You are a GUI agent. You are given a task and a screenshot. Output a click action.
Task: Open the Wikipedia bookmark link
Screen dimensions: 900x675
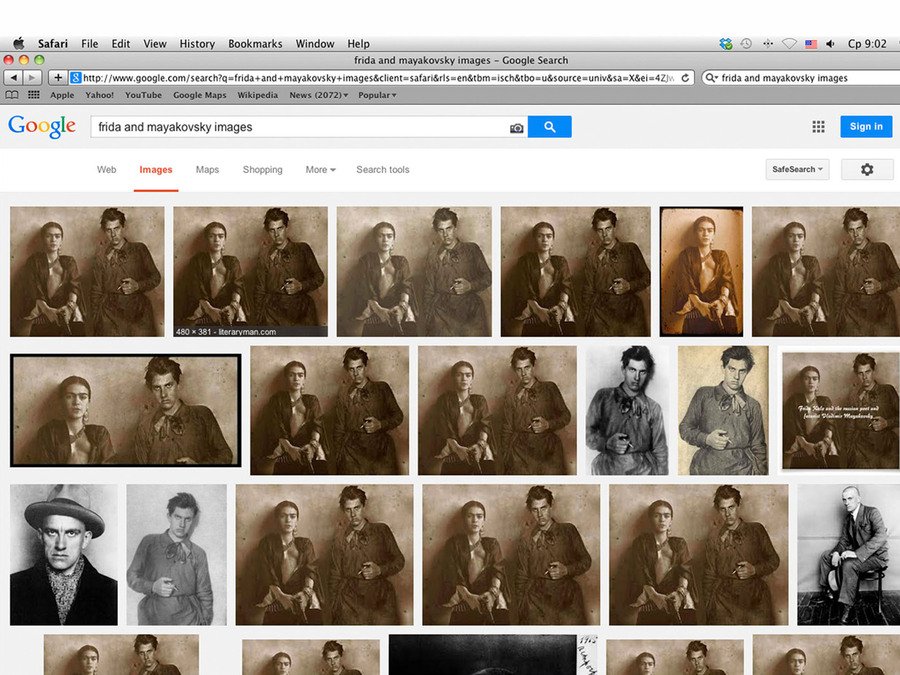coord(257,96)
